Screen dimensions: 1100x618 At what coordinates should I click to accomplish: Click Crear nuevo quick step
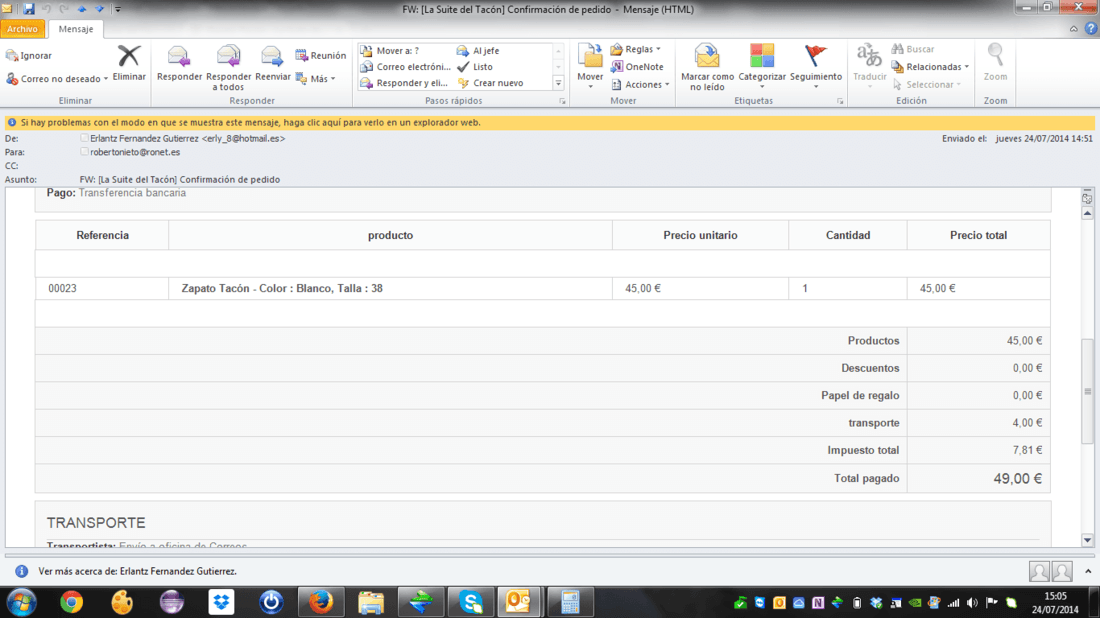(x=490, y=83)
